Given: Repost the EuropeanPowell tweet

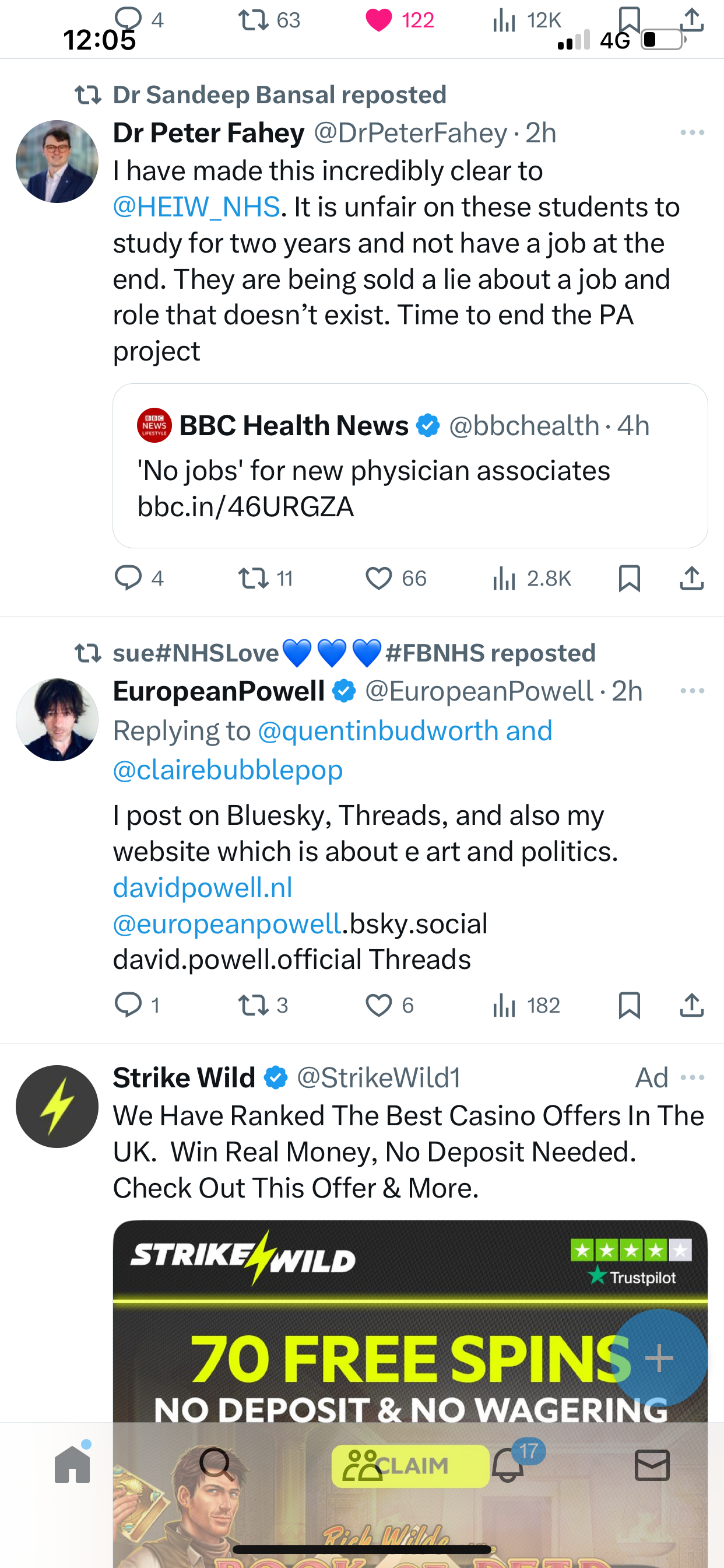Looking at the screenshot, I should click(253, 1006).
